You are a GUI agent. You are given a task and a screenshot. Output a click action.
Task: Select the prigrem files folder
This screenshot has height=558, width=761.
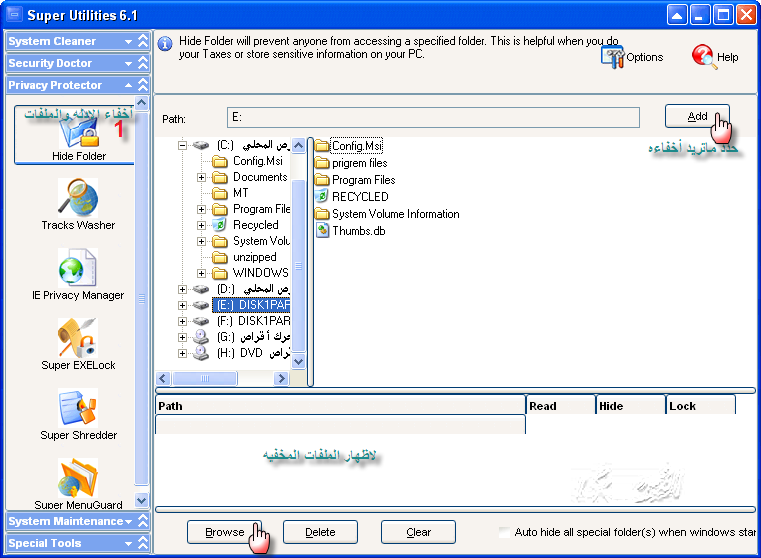coord(351,163)
